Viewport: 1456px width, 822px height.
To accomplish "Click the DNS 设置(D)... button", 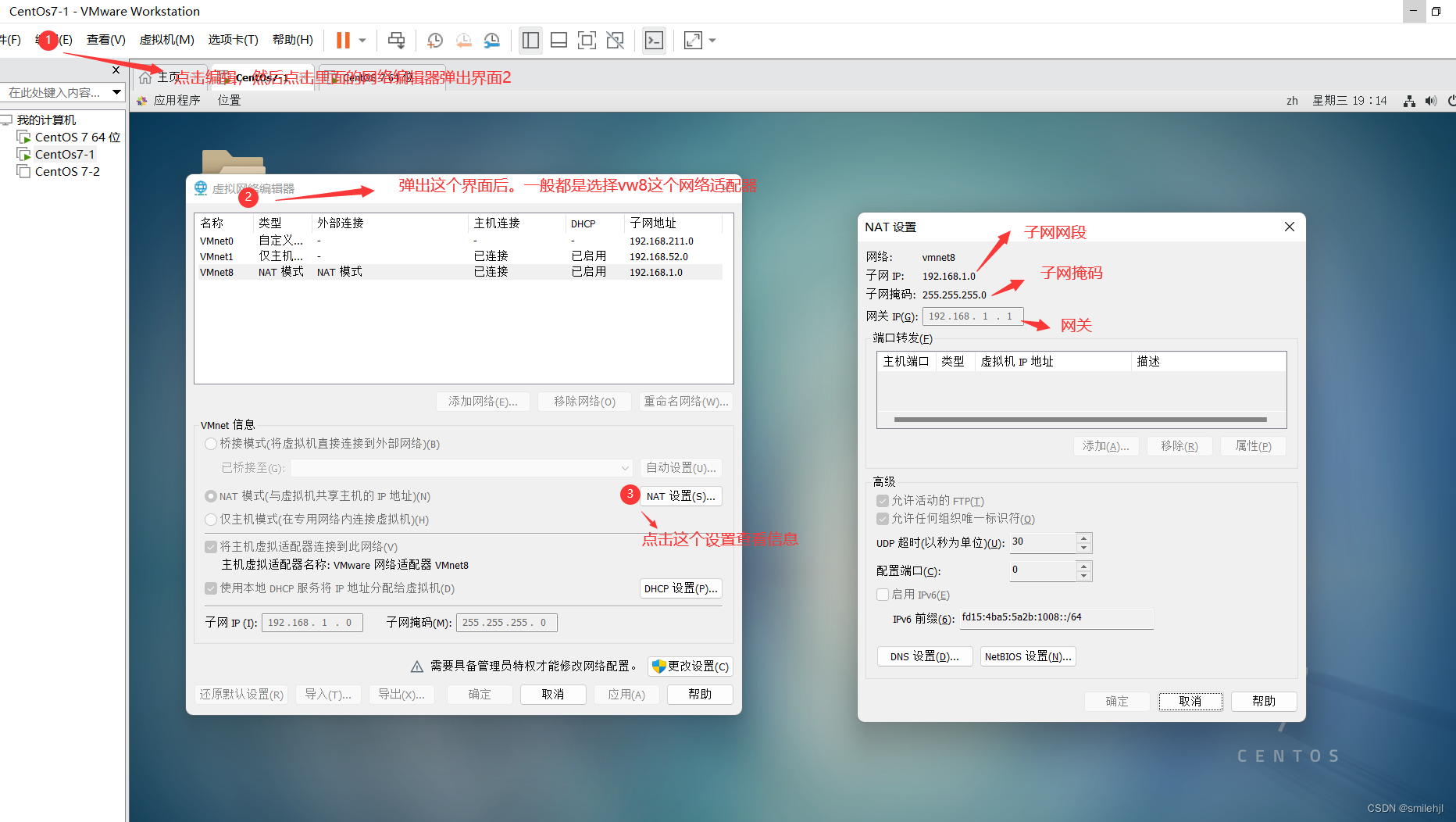I will (x=924, y=656).
